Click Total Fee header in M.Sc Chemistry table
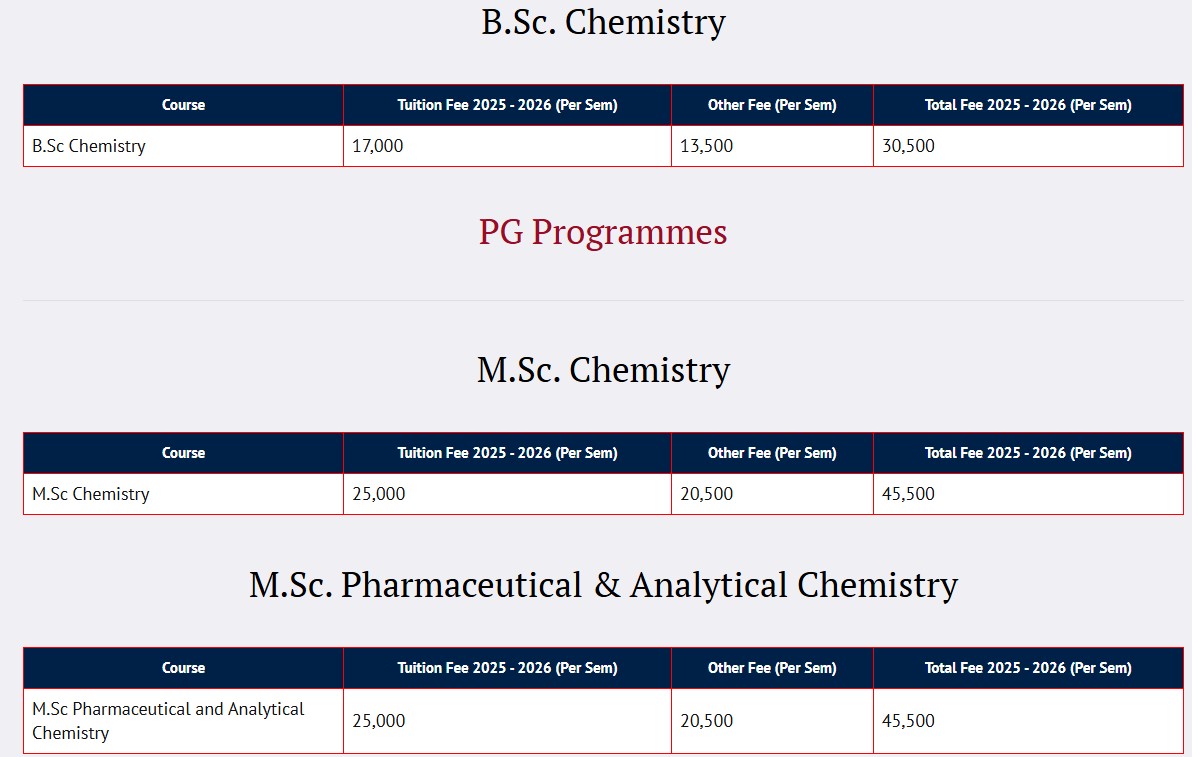 click(1028, 453)
